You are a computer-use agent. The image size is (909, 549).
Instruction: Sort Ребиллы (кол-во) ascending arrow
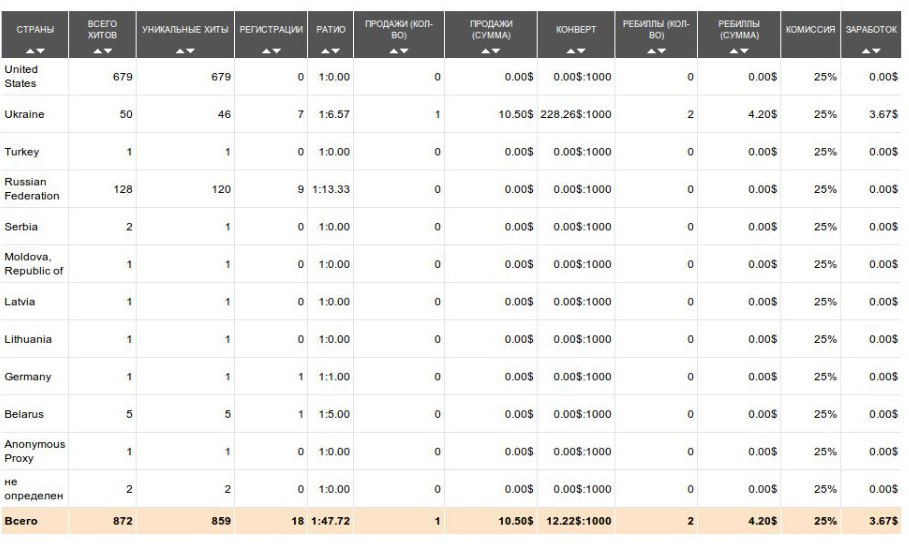click(651, 50)
